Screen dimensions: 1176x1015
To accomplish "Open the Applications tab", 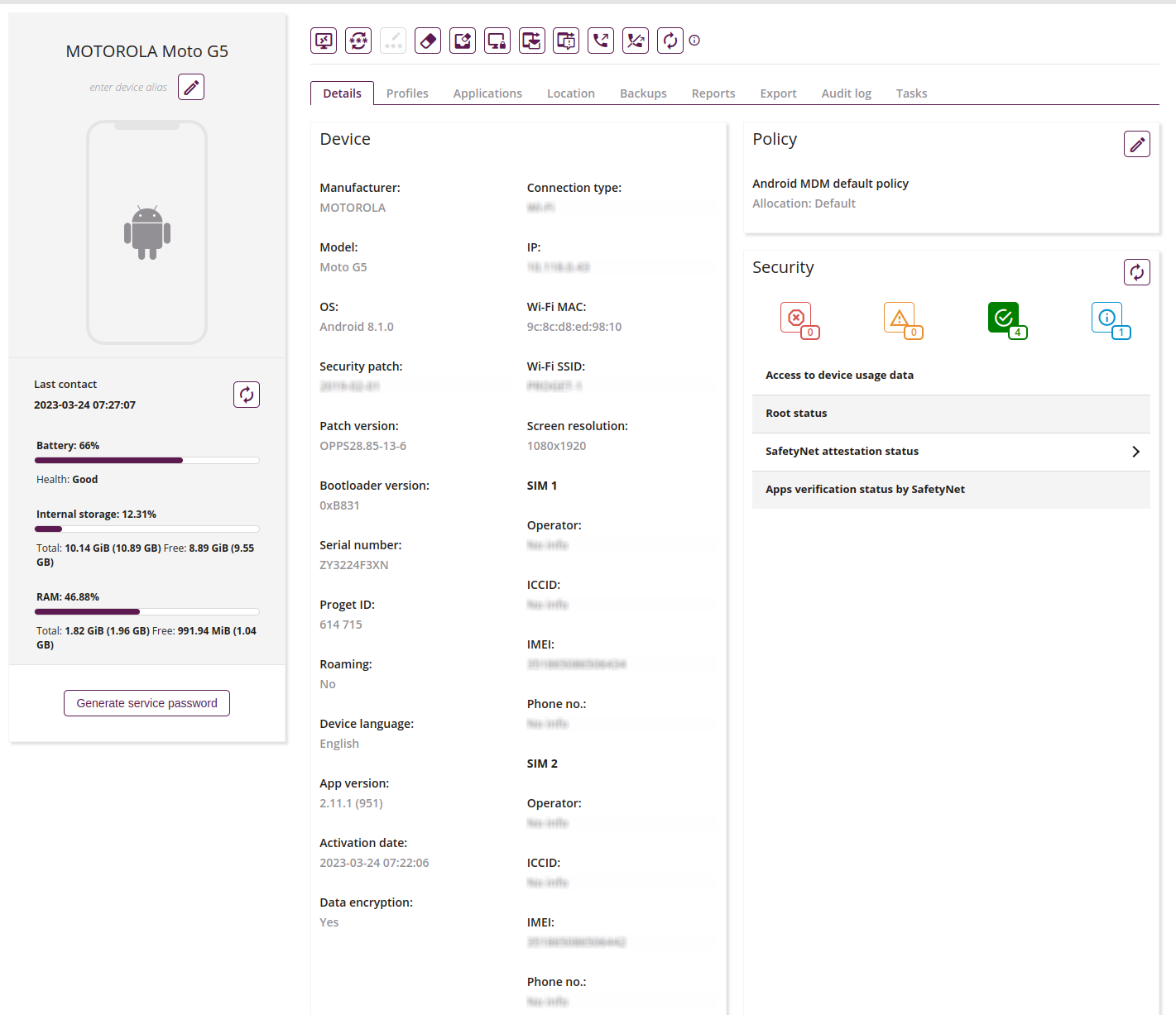I will point(487,93).
